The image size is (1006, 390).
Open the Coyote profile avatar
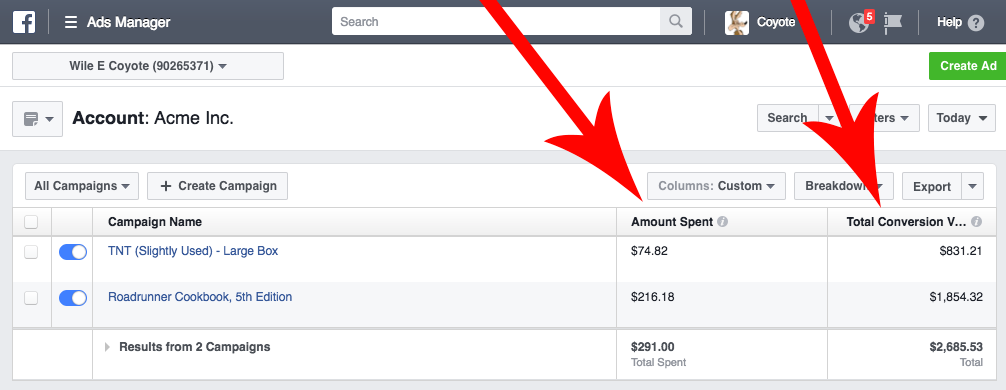737,22
